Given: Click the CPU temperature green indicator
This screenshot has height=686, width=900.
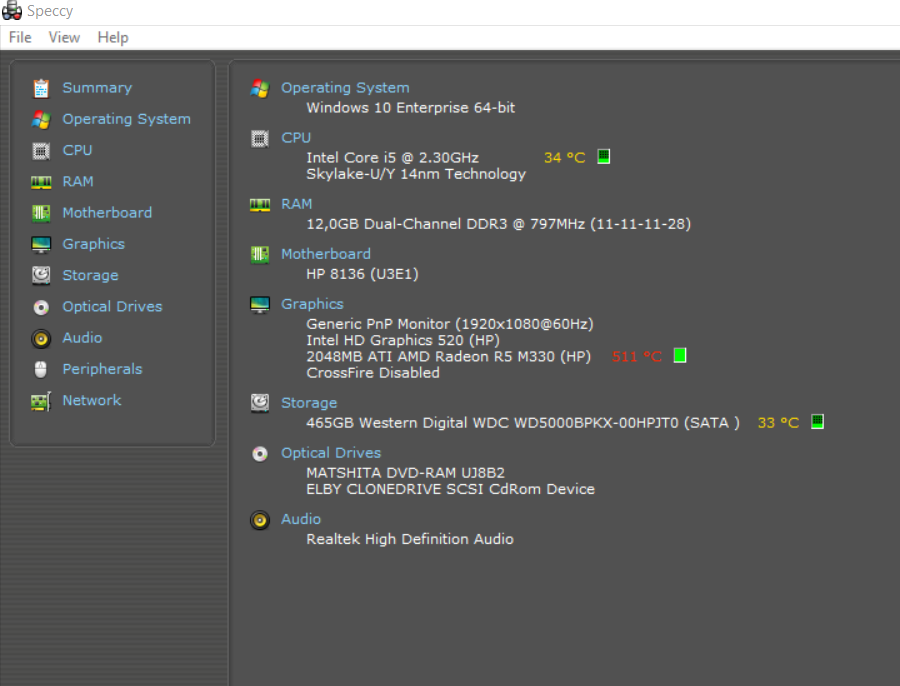Looking at the screenshot, I should [603, 156].
